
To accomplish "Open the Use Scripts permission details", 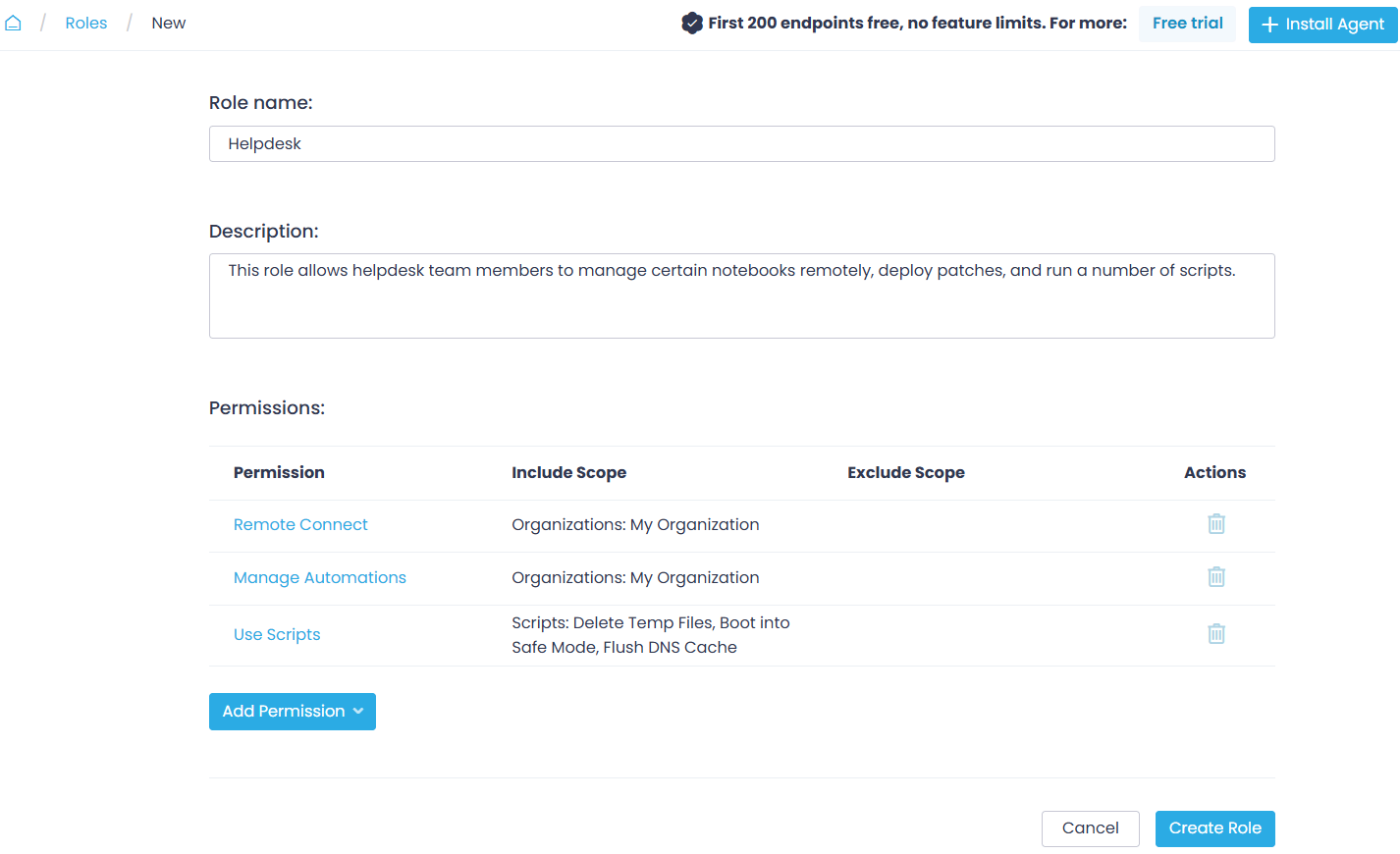I will tap(277, 634).
